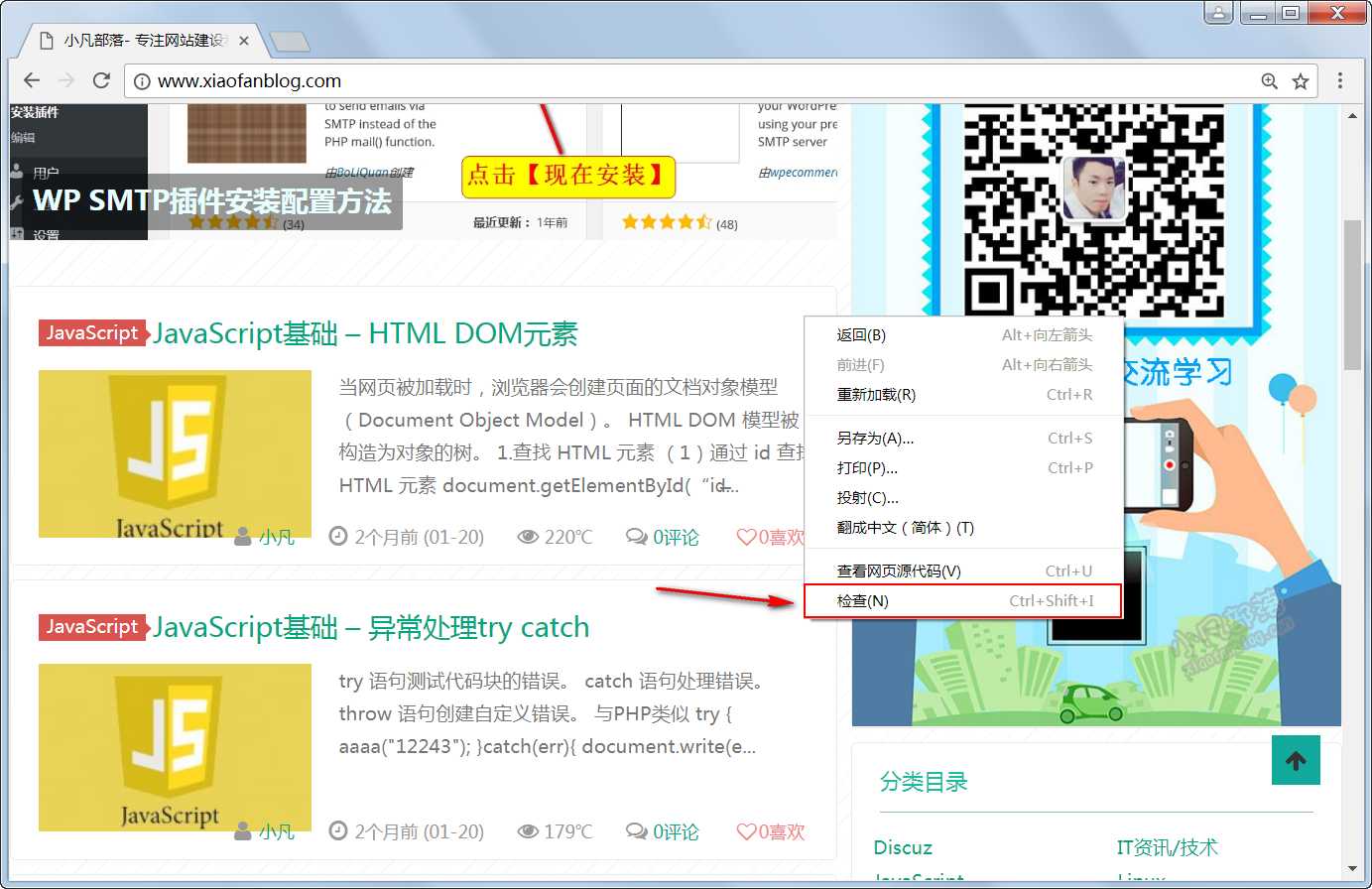Click the browser forward arrow
The width and height of the screenshot is (1372, 889).
(66, 80)
